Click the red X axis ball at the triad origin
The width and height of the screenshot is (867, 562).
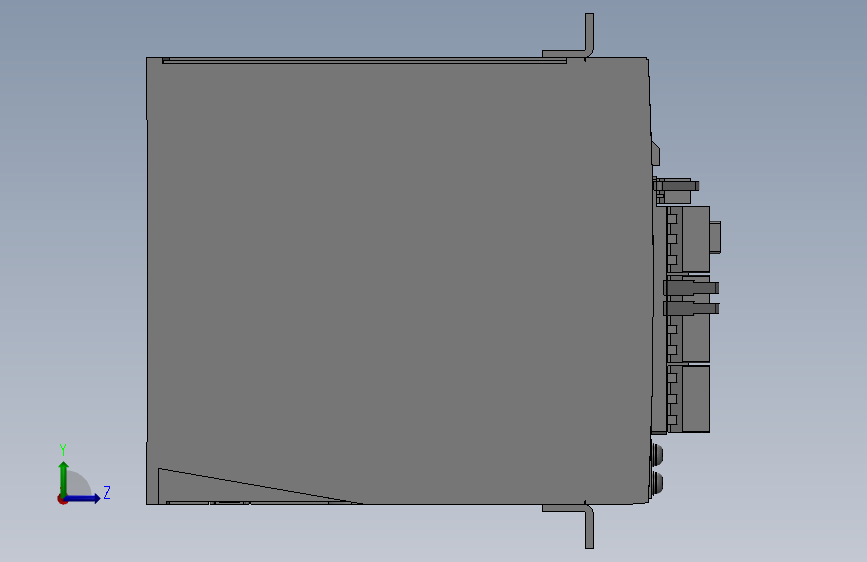(62, 499)
